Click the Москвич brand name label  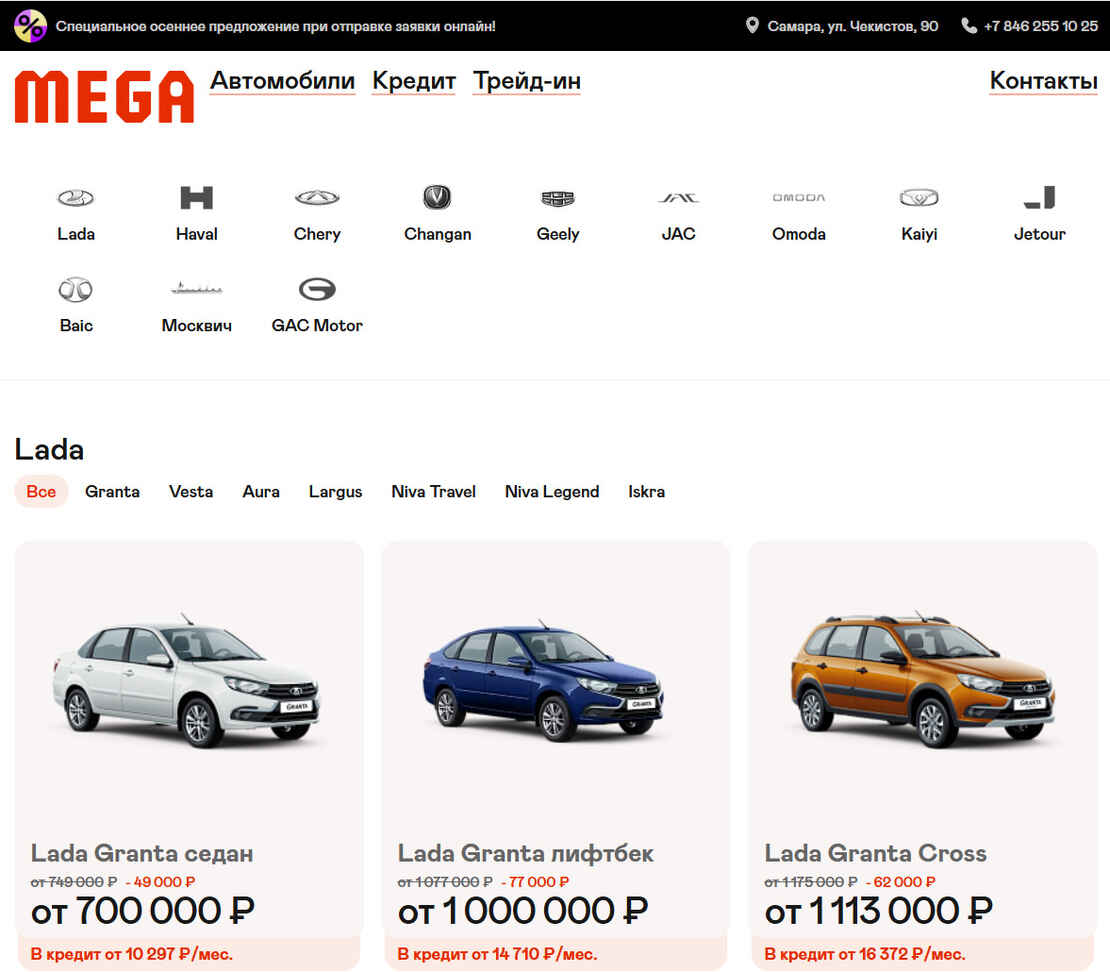197,325
